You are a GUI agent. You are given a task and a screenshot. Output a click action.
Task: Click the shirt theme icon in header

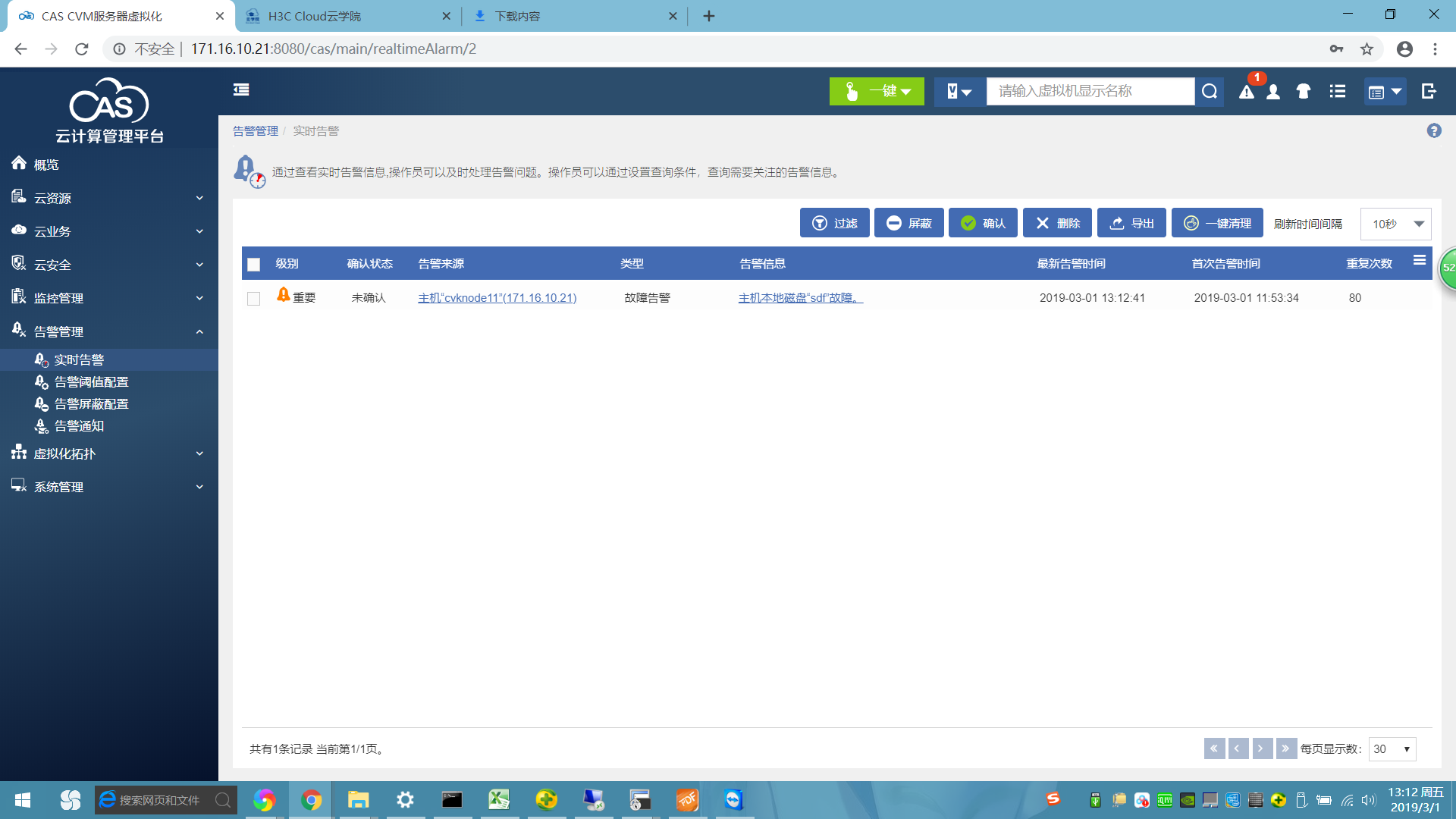click(x=1304, y=92)
